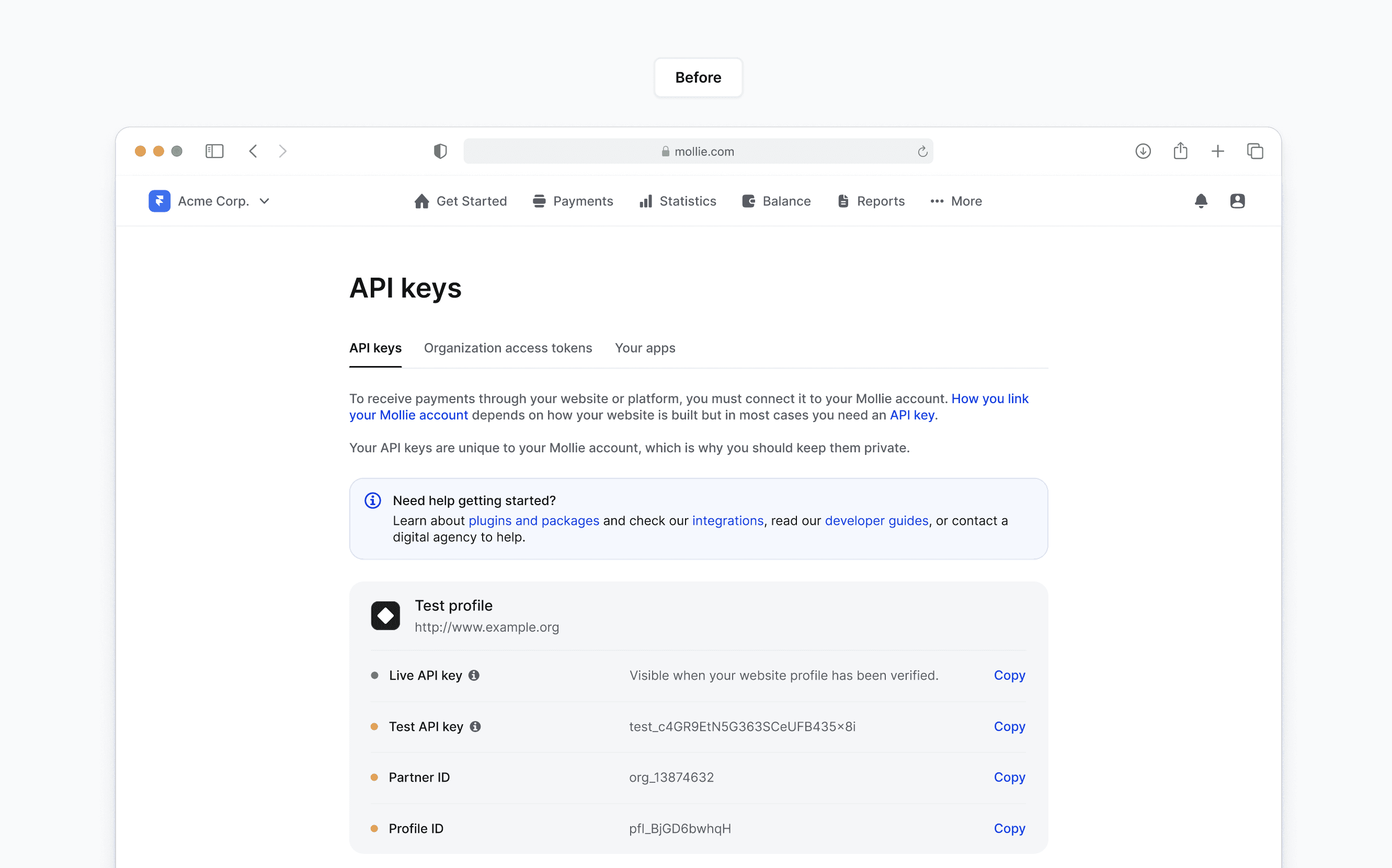
Task: Click the info icon beside Test API key
Action: [x=475, y=726]
